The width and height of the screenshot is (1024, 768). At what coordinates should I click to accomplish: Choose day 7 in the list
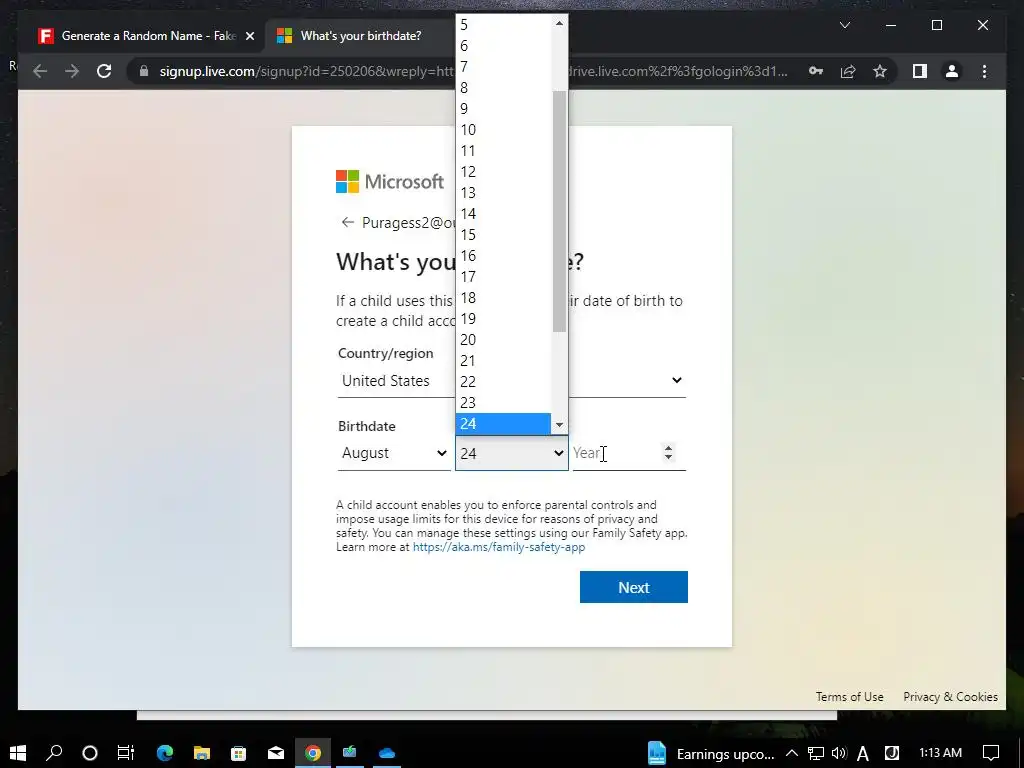tap(503, 67)
